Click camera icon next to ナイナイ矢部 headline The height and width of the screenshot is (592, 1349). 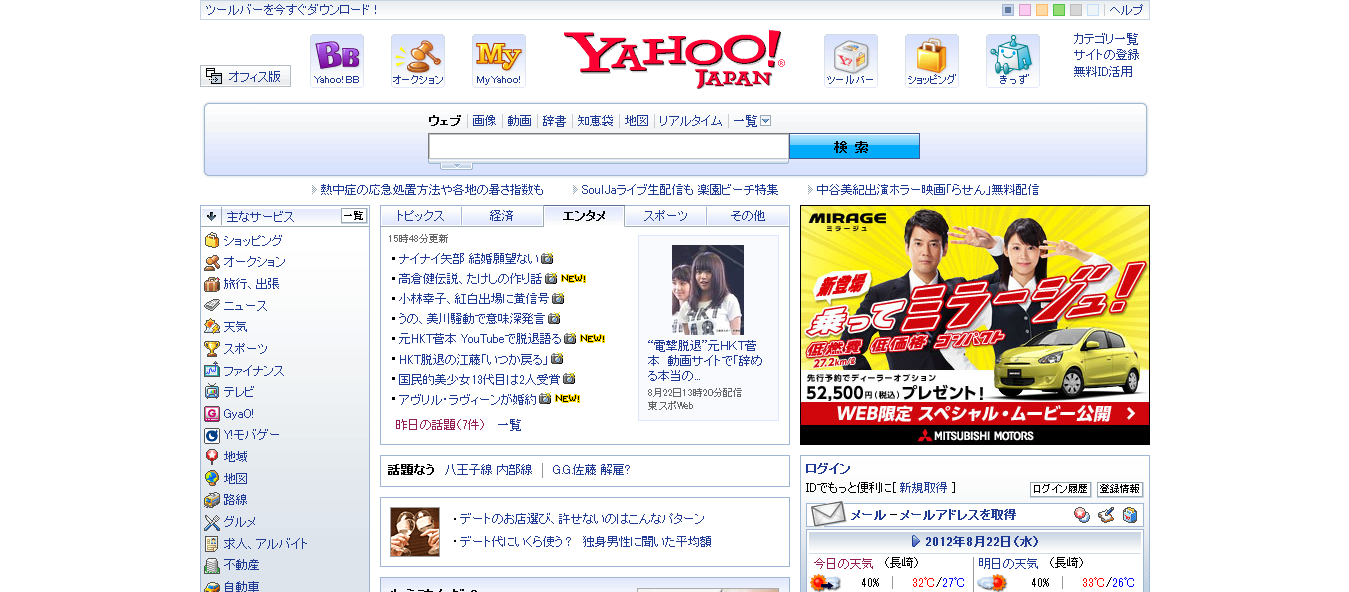pyautogui.click(x=547, y=258)
